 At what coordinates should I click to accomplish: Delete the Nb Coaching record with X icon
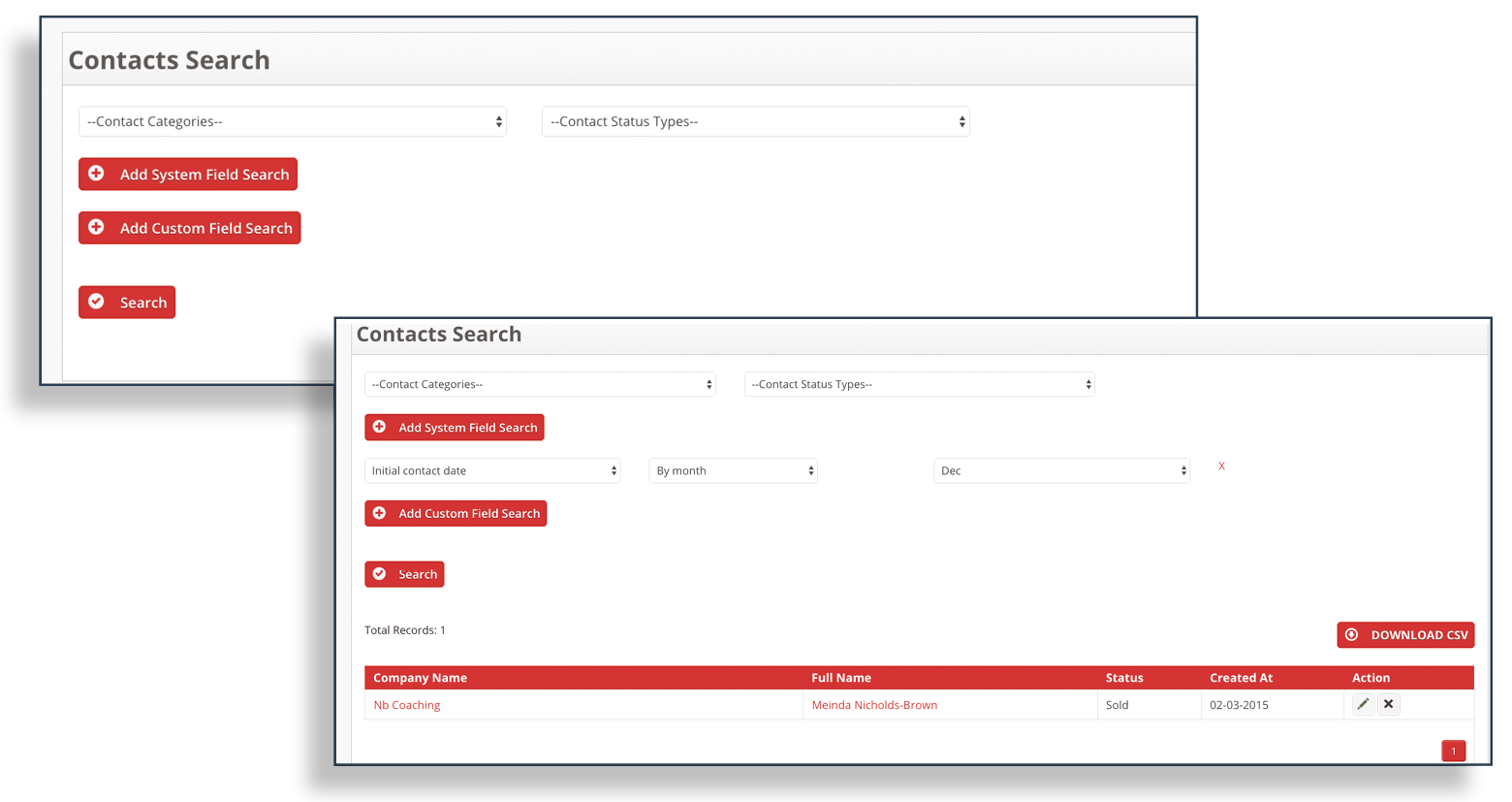click(1389, 704)
